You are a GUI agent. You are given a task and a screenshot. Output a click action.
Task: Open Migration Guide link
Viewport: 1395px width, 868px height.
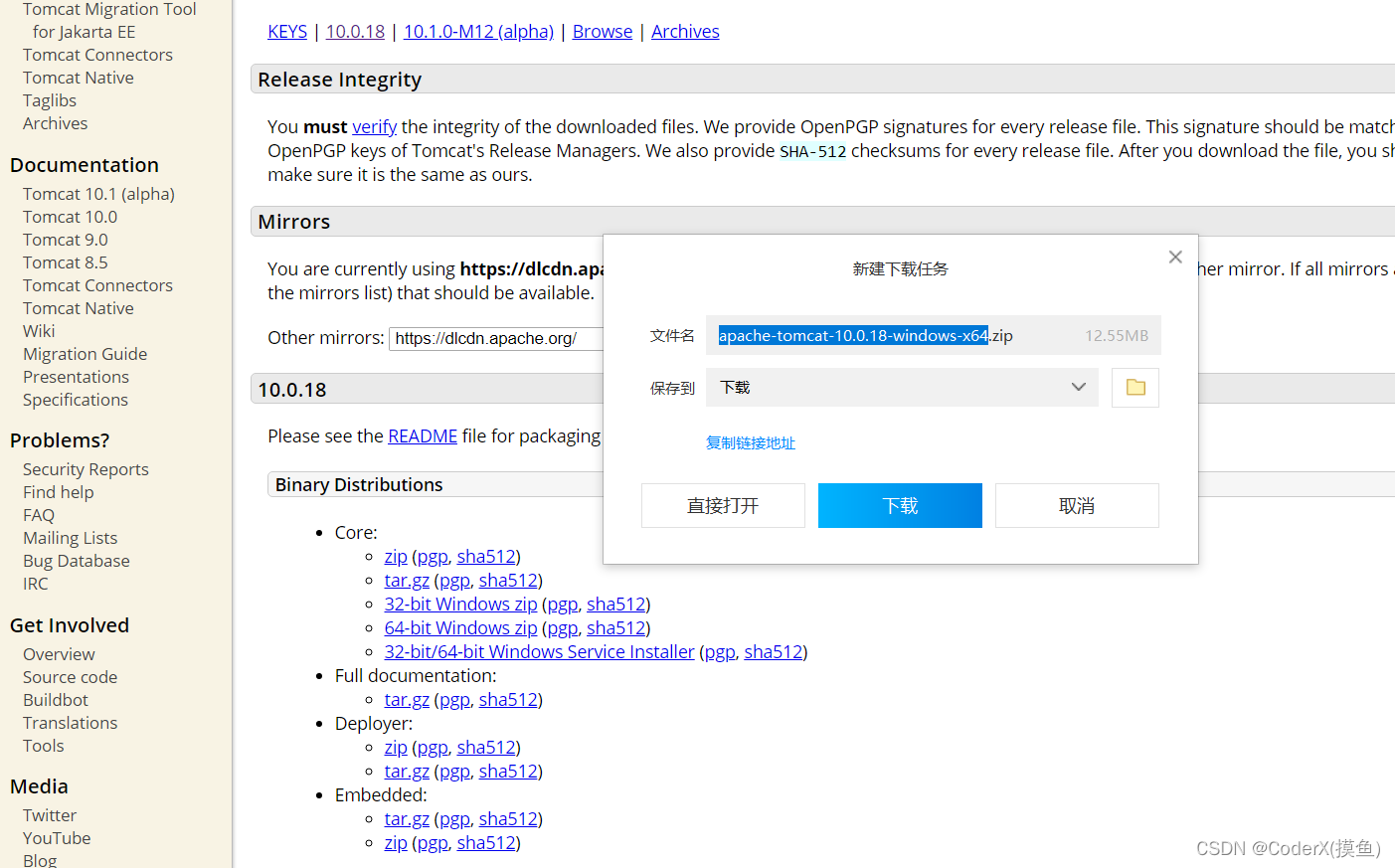[86, 354]
